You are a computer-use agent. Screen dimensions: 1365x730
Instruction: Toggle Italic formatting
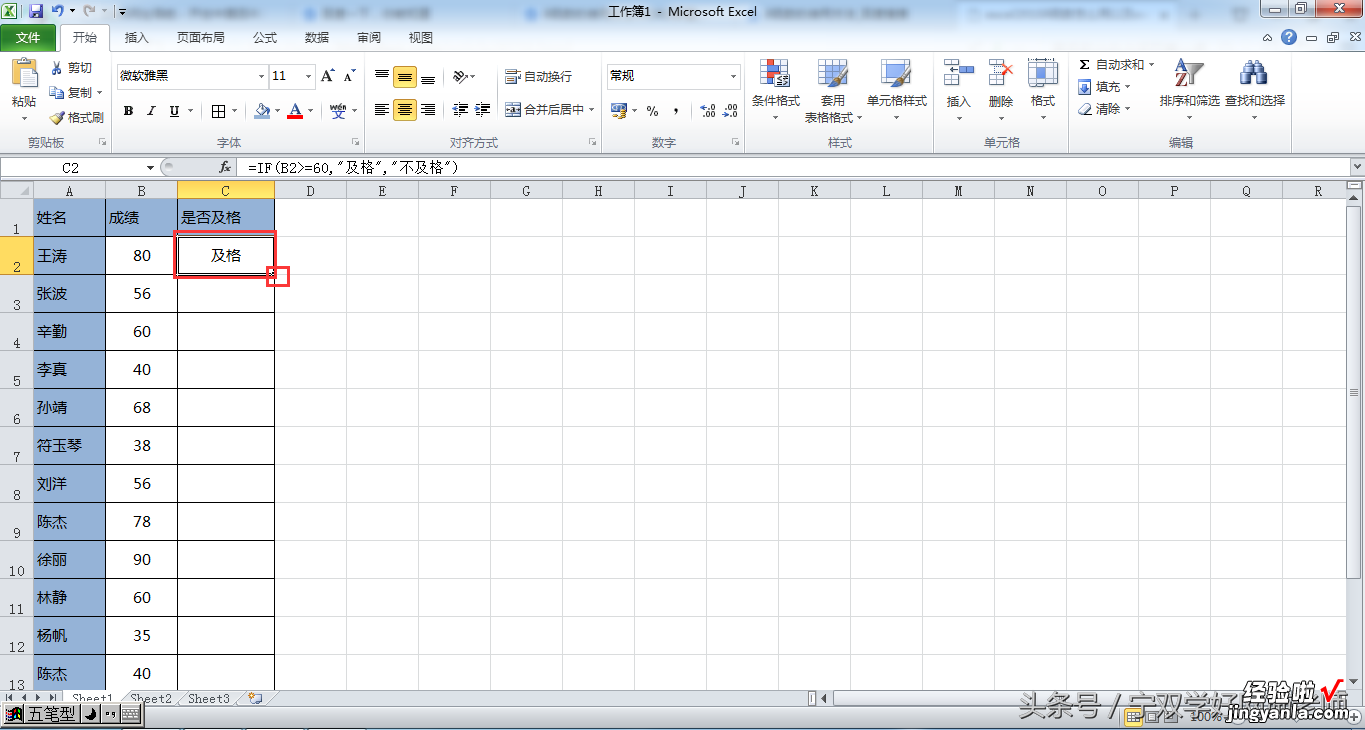click(x=152, y=111)
